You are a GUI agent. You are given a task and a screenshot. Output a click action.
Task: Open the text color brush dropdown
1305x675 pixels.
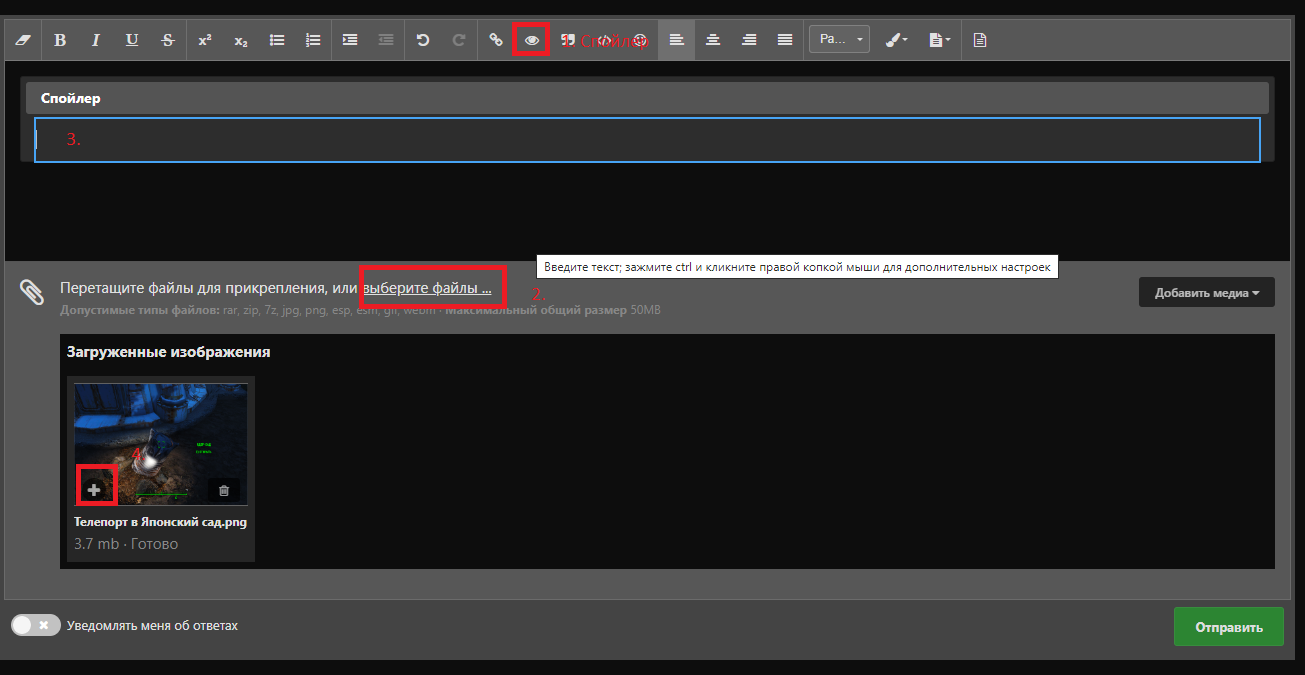click(896, 40)
